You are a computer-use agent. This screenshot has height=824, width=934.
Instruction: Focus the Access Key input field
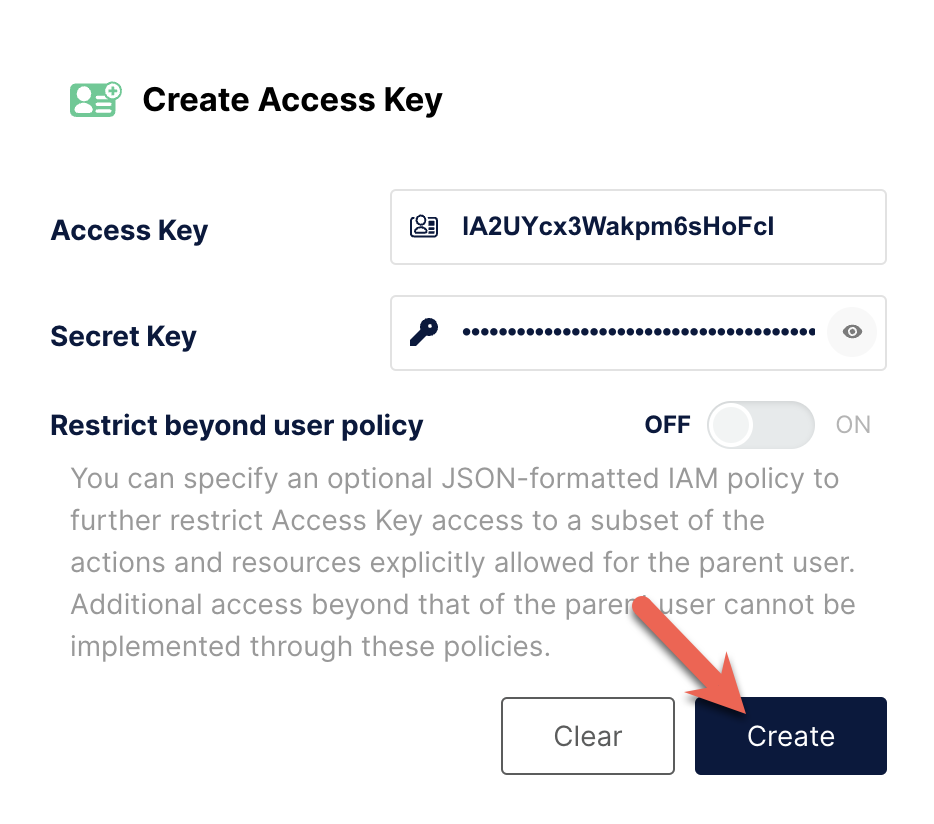pyautogui.click(x=660, y=227)
